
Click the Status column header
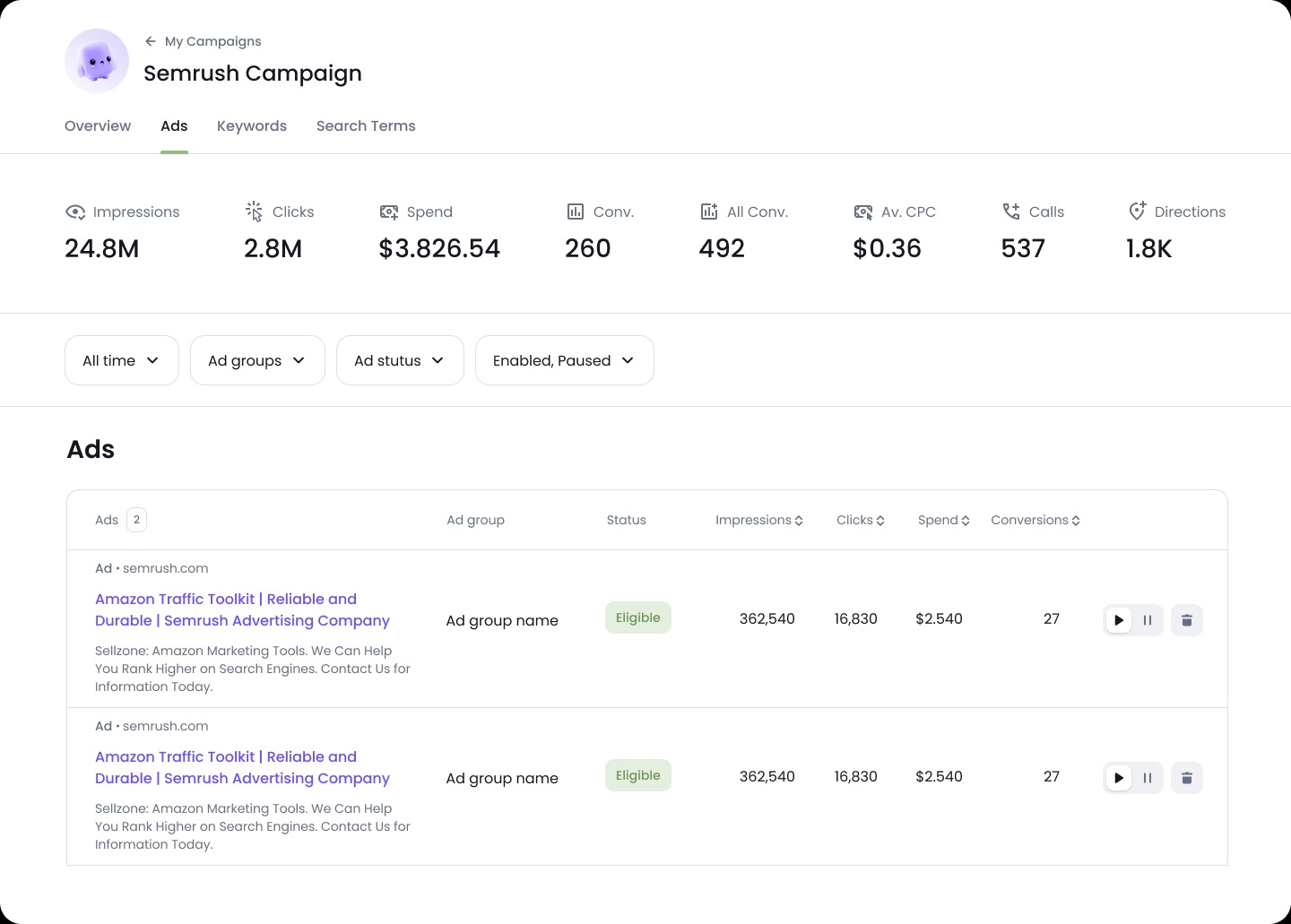pyautogui.click(x=626, y=520)
